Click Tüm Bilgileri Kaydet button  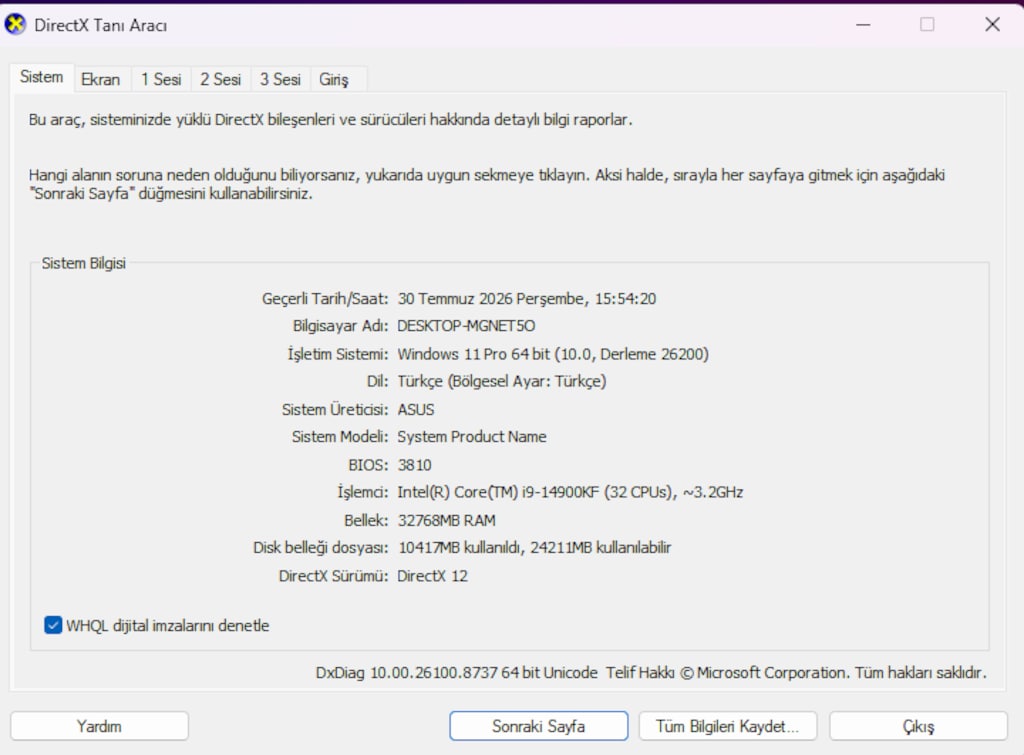click(728, 726)
